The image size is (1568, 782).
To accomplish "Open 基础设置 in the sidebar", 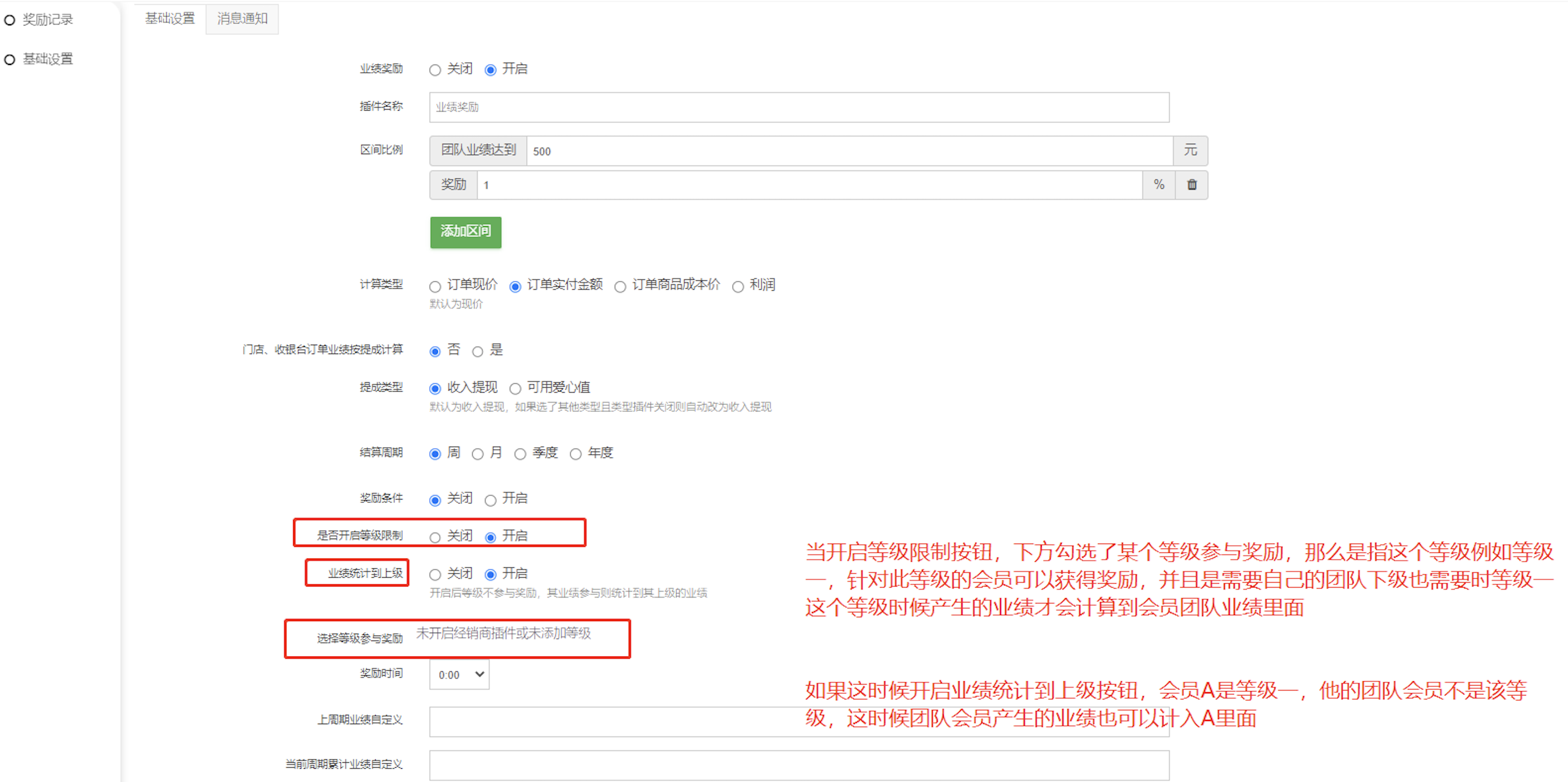I will coord(47,59).
